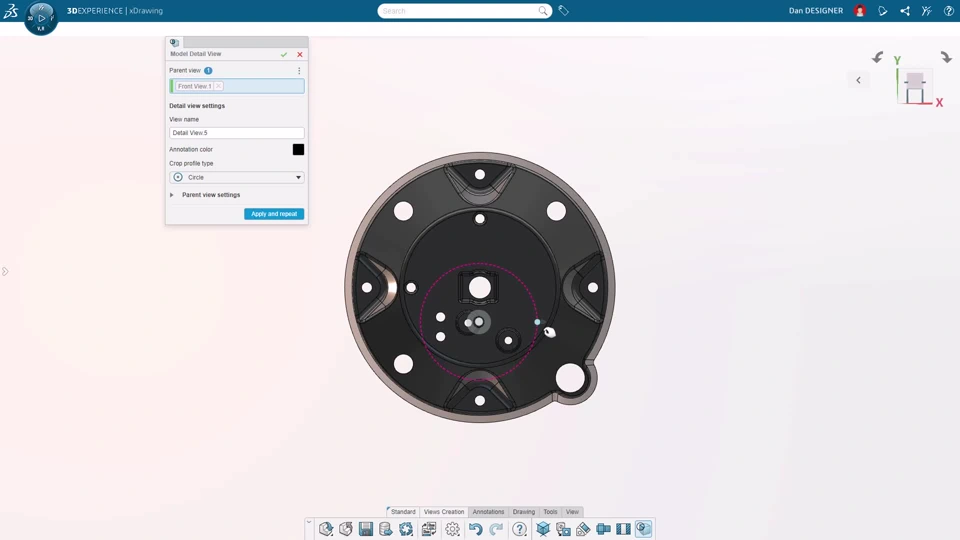The height and width of the screenshot is (540, 960).
Task: Collapse action bar chevron at left
Action: pos(309,523)
